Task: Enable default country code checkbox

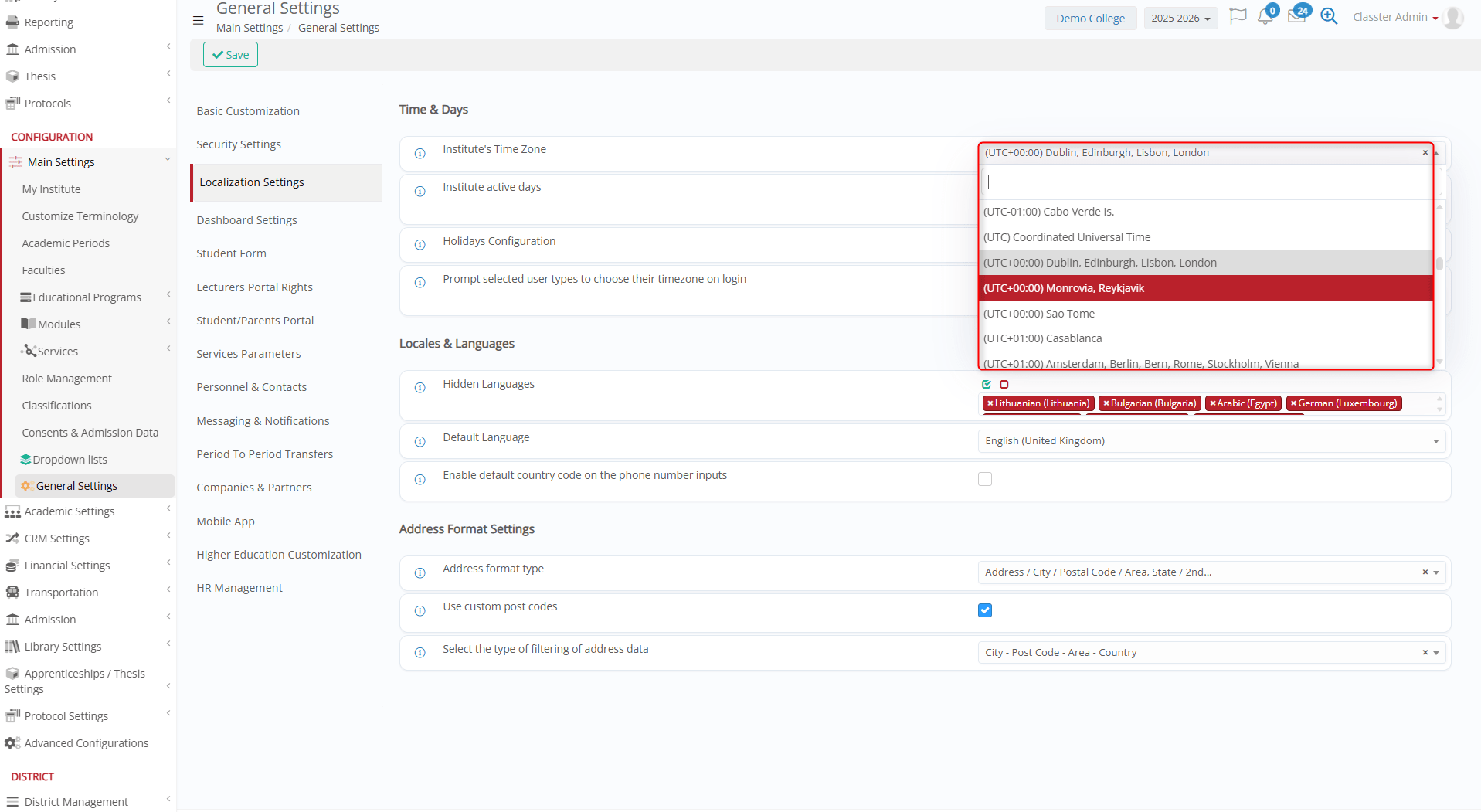Action: [x=985, y=479]
